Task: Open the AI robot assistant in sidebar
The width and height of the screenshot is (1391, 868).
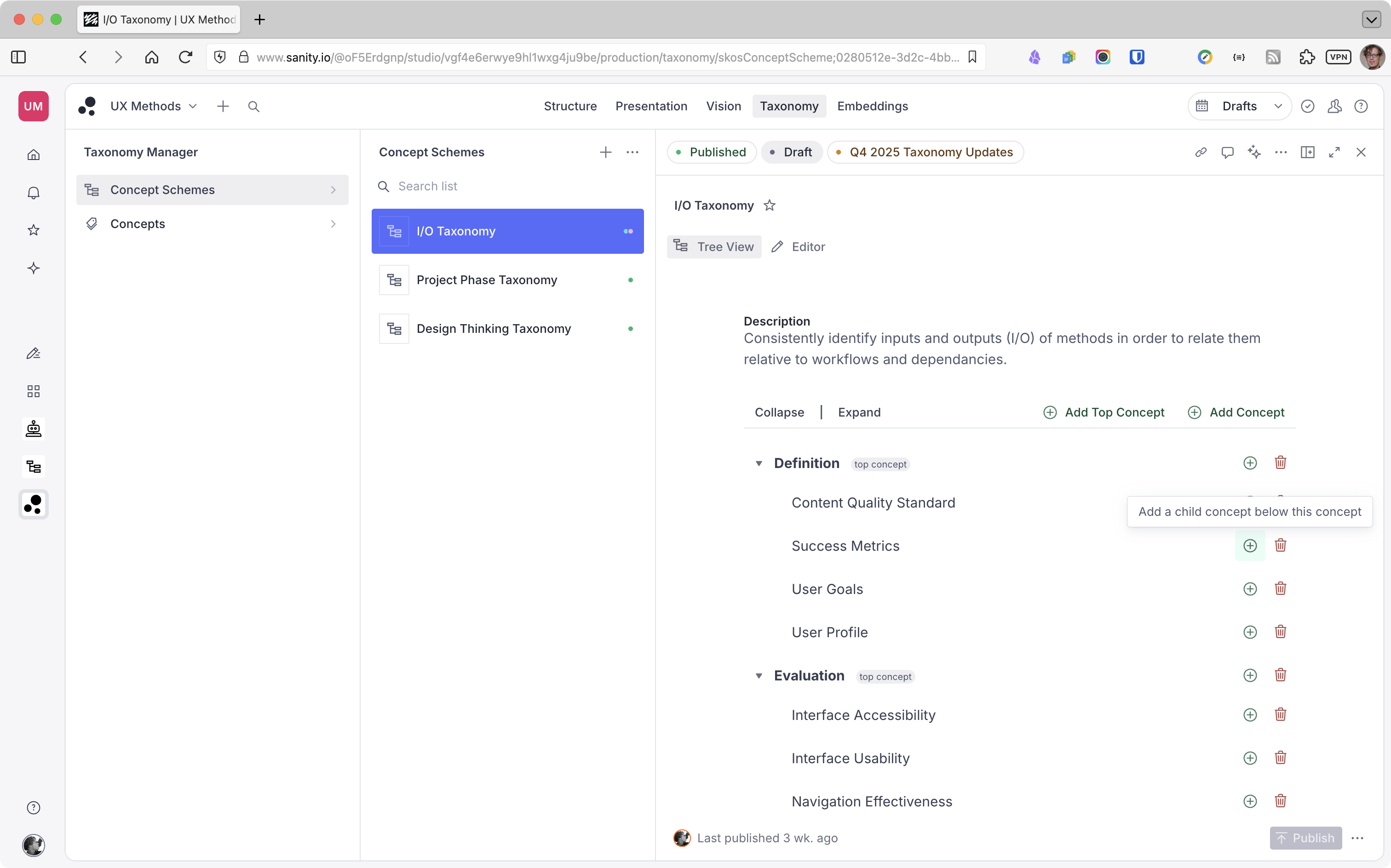Action: coord(33,429)
